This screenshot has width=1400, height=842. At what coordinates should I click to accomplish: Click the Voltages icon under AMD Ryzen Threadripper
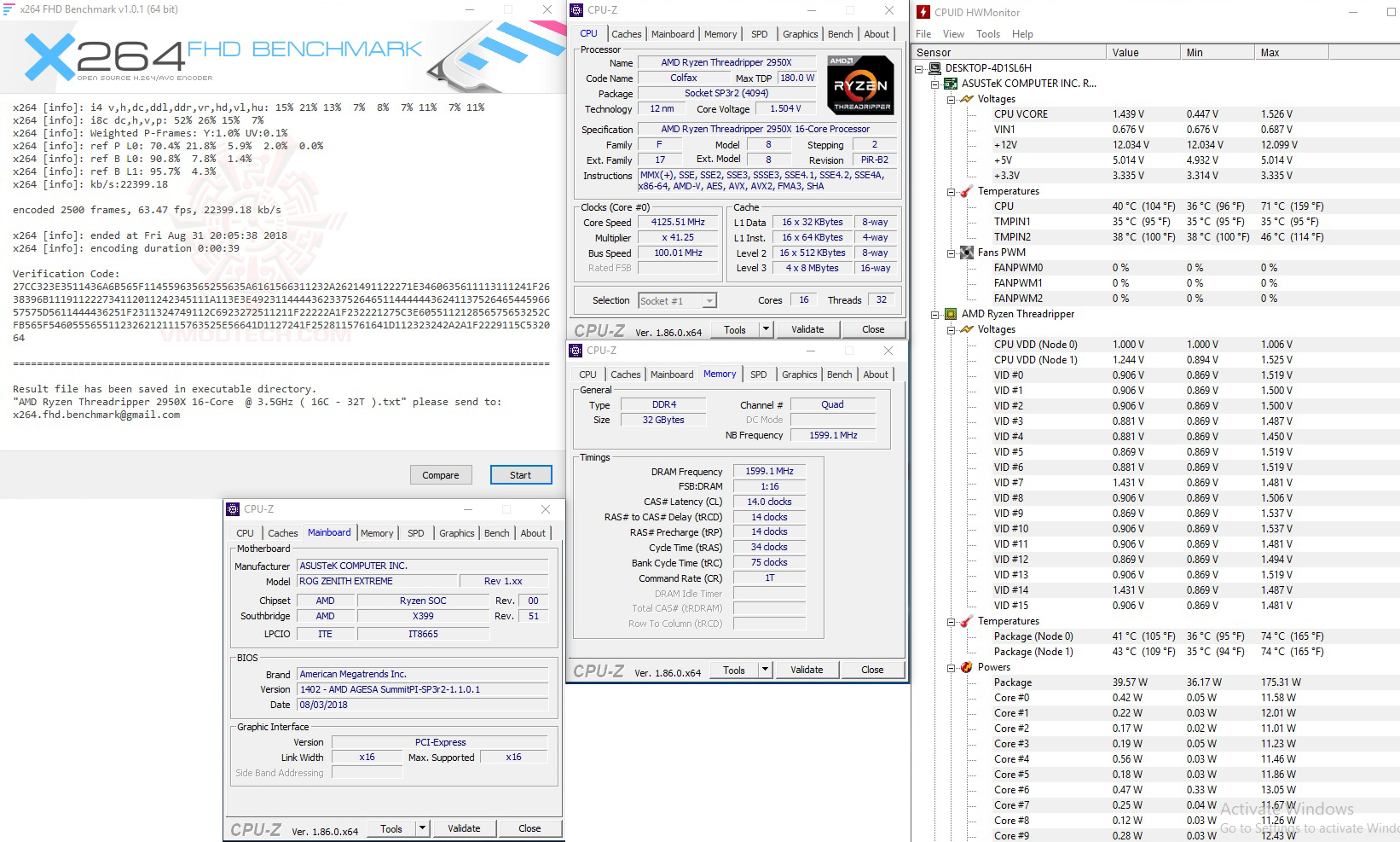point(966,329)
